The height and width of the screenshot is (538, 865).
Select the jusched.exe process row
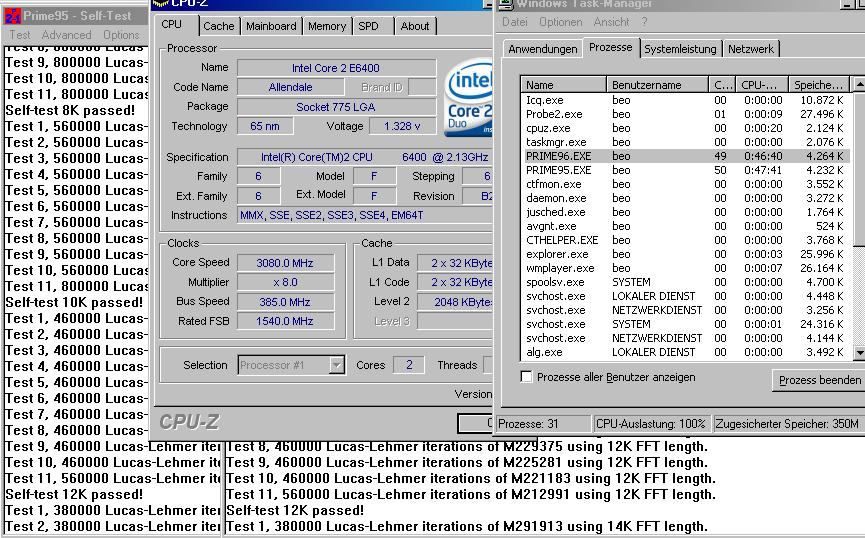point(685,212)
